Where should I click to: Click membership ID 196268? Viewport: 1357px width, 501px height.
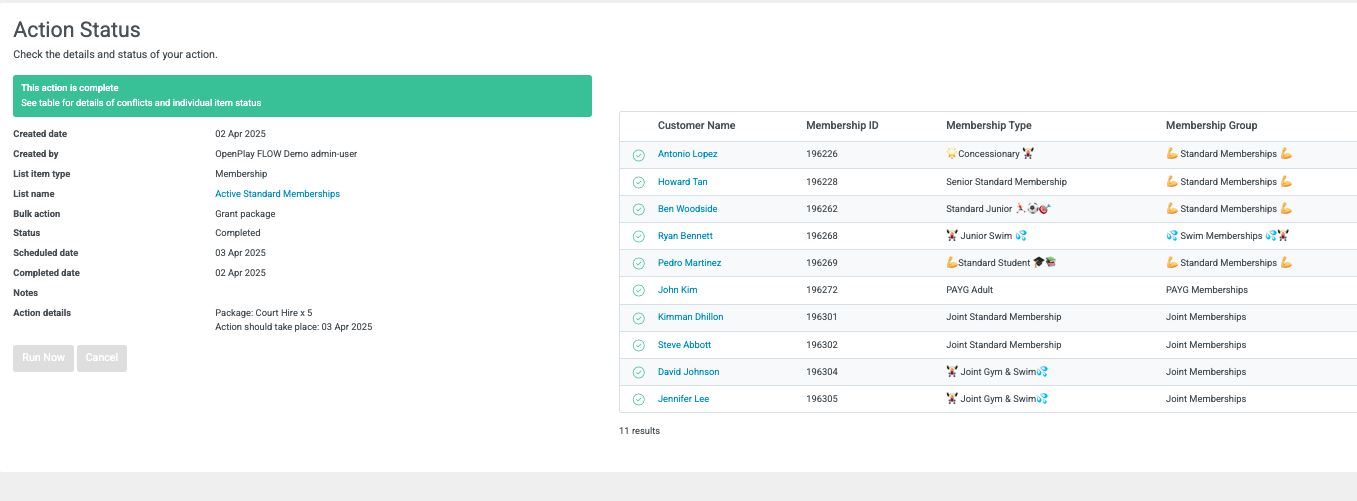(822, 236)
